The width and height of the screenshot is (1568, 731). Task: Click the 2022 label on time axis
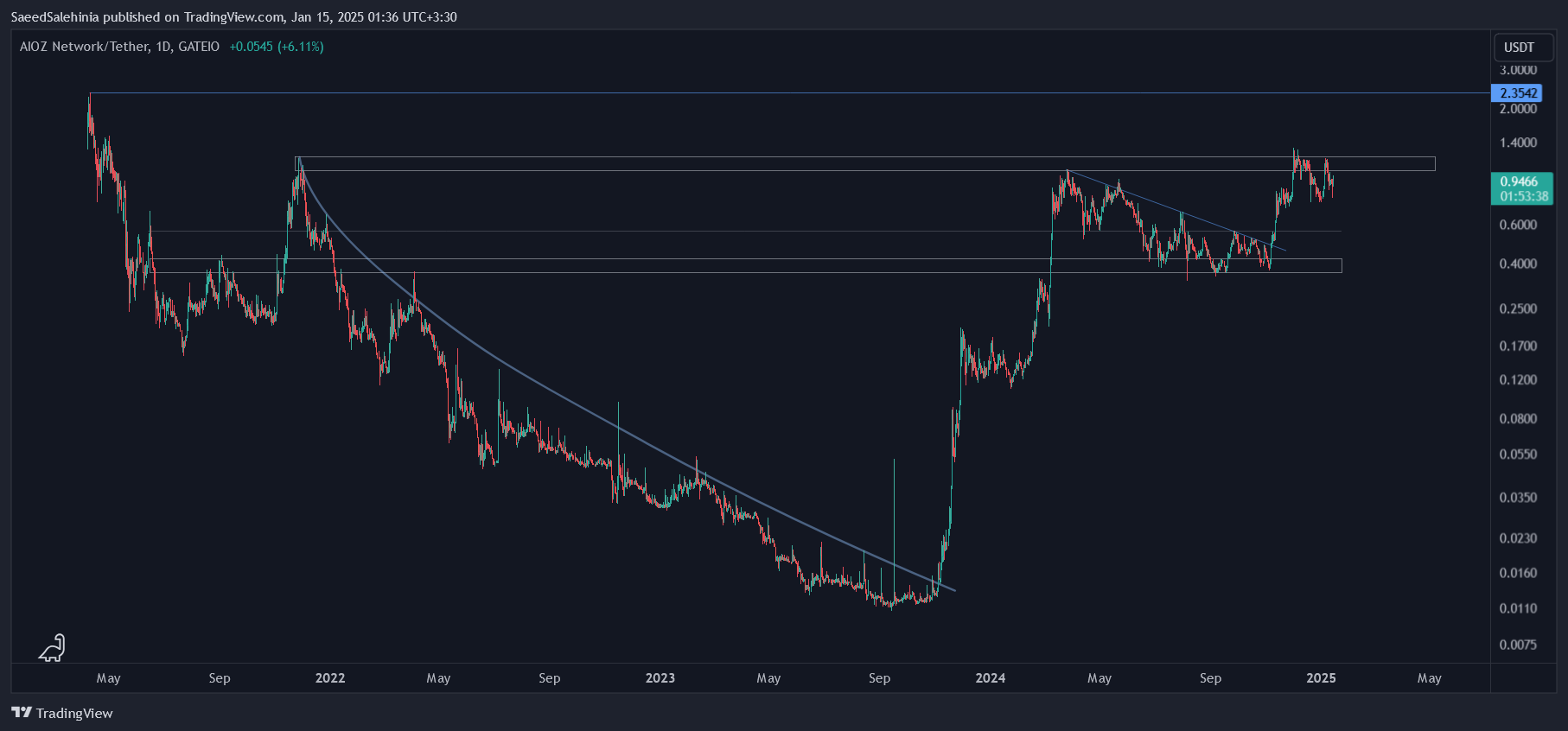point(330,678)
